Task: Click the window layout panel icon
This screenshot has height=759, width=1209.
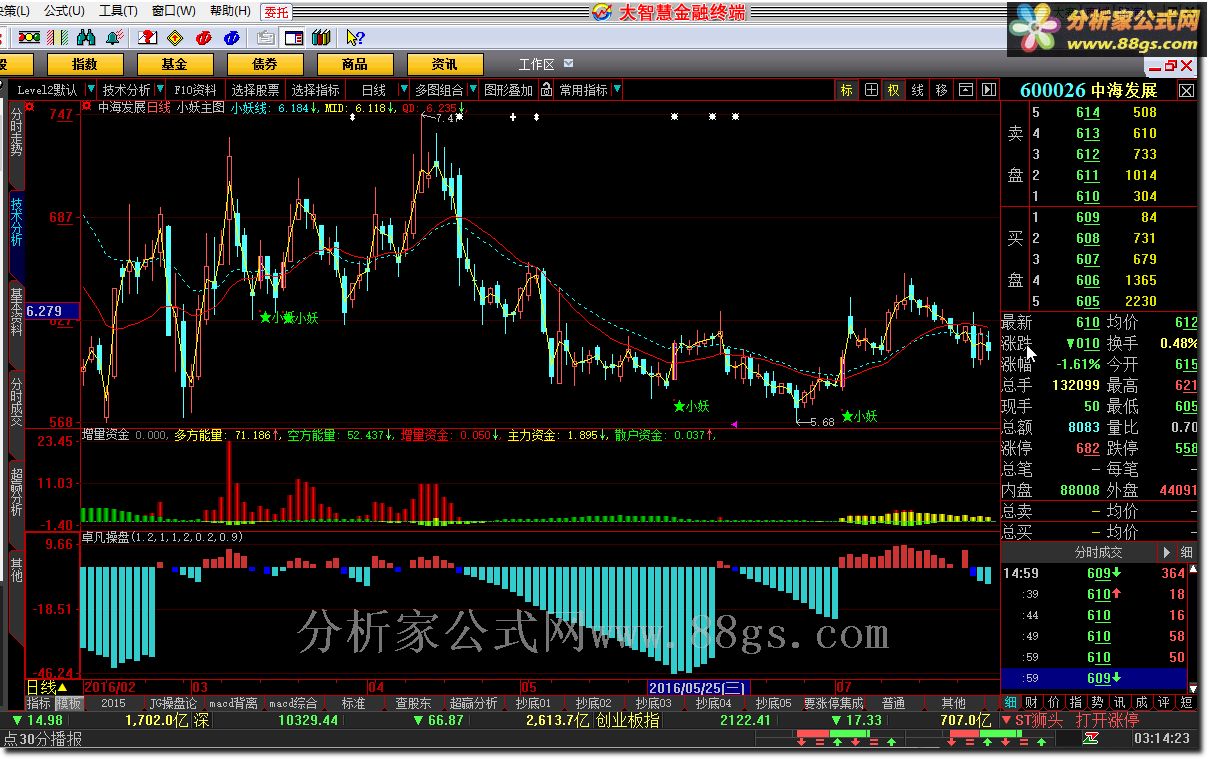Action: 294,37
